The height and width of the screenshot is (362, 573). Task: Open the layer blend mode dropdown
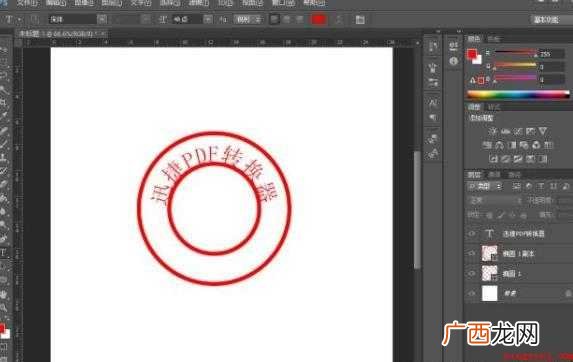(x=495, y=201)
